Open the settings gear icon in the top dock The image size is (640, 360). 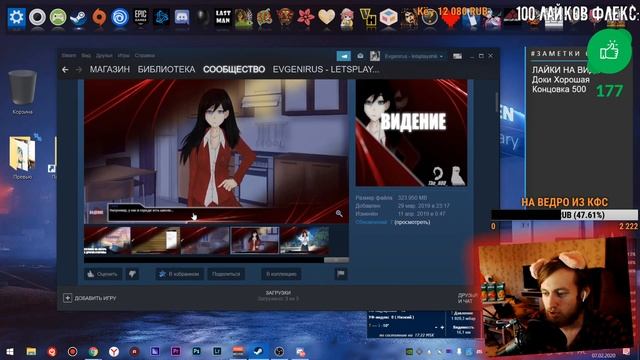point(16,18)
